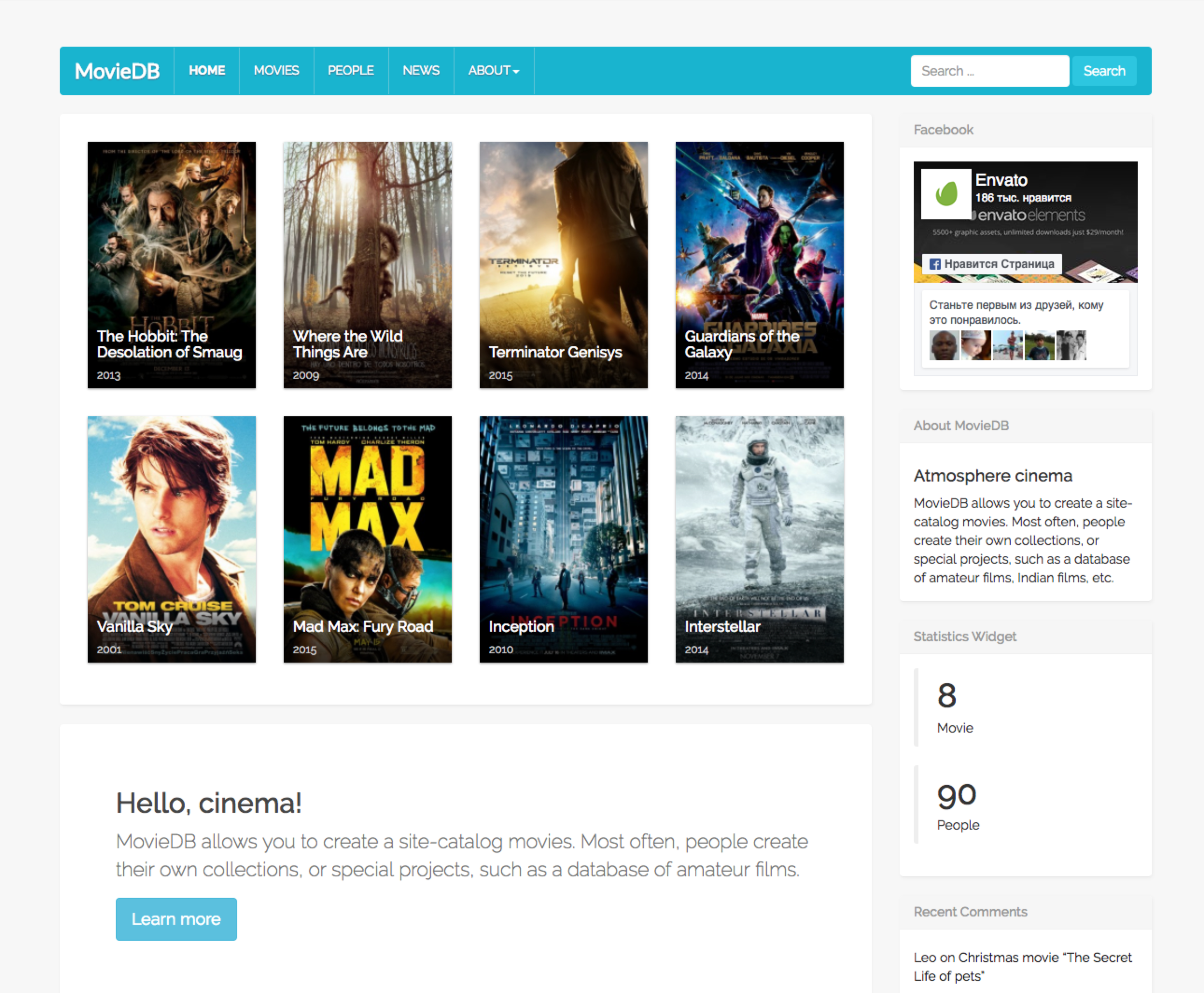The image size is (1204, 993).
Task: Click the Search button
Action: (1104, 71)
